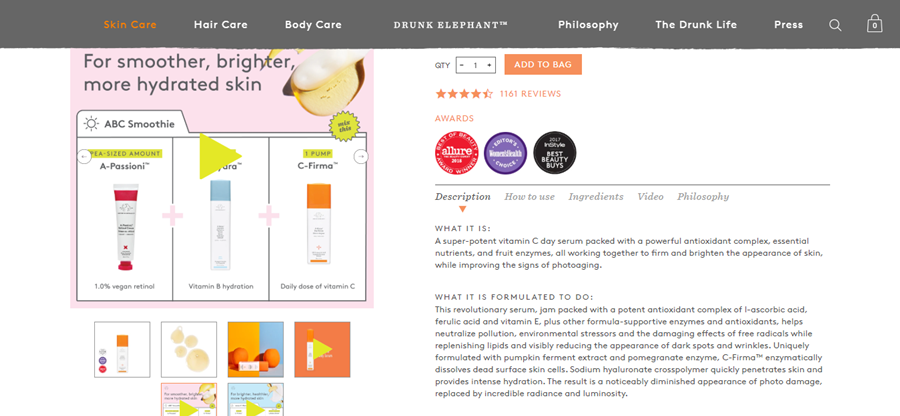Open the 1161 Reviews link
Image resolution: width=900 pixels, height=416 pixels.
(x=530, y=94)
